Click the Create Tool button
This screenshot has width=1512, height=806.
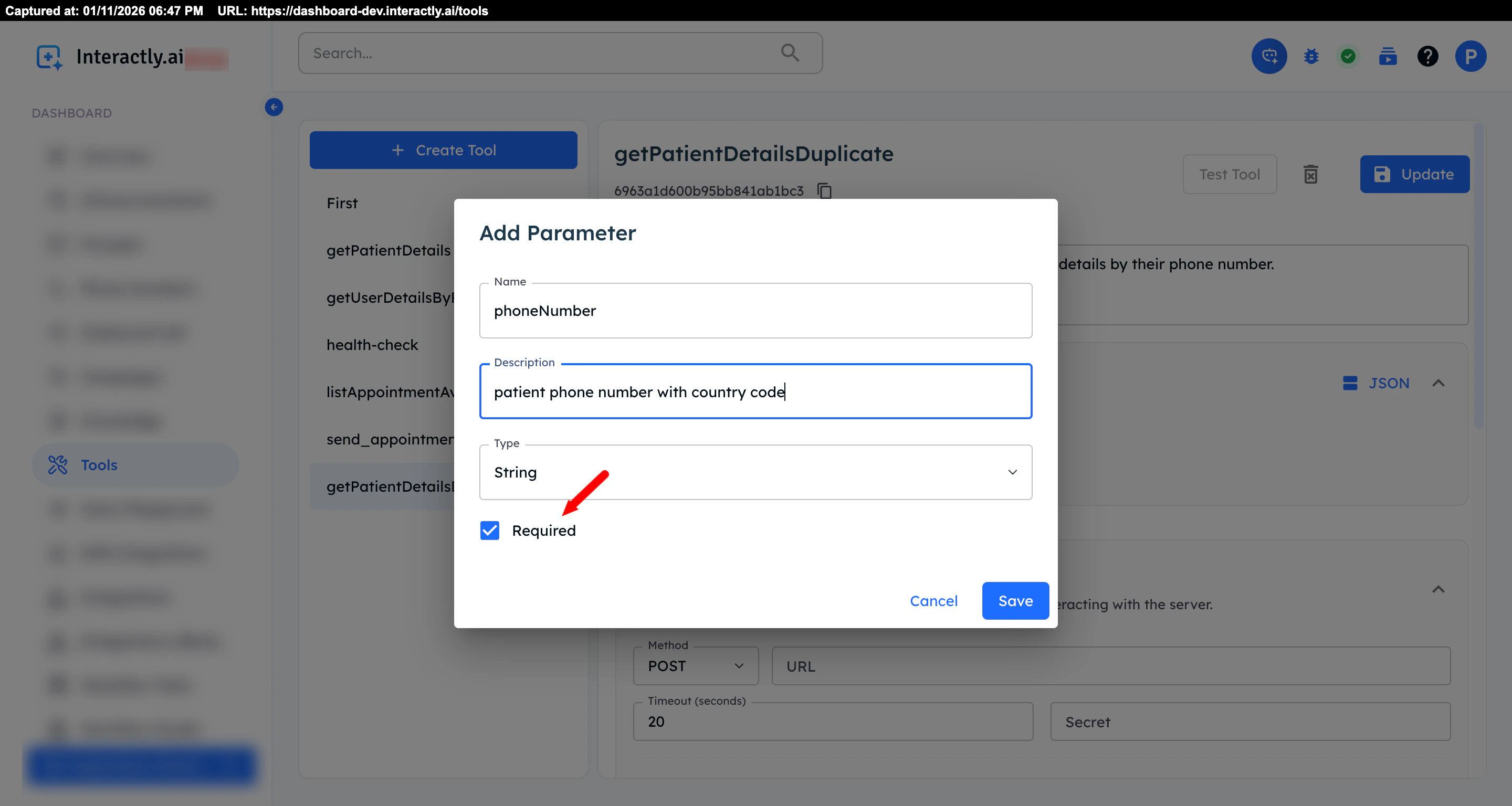(x=443, y=150)
